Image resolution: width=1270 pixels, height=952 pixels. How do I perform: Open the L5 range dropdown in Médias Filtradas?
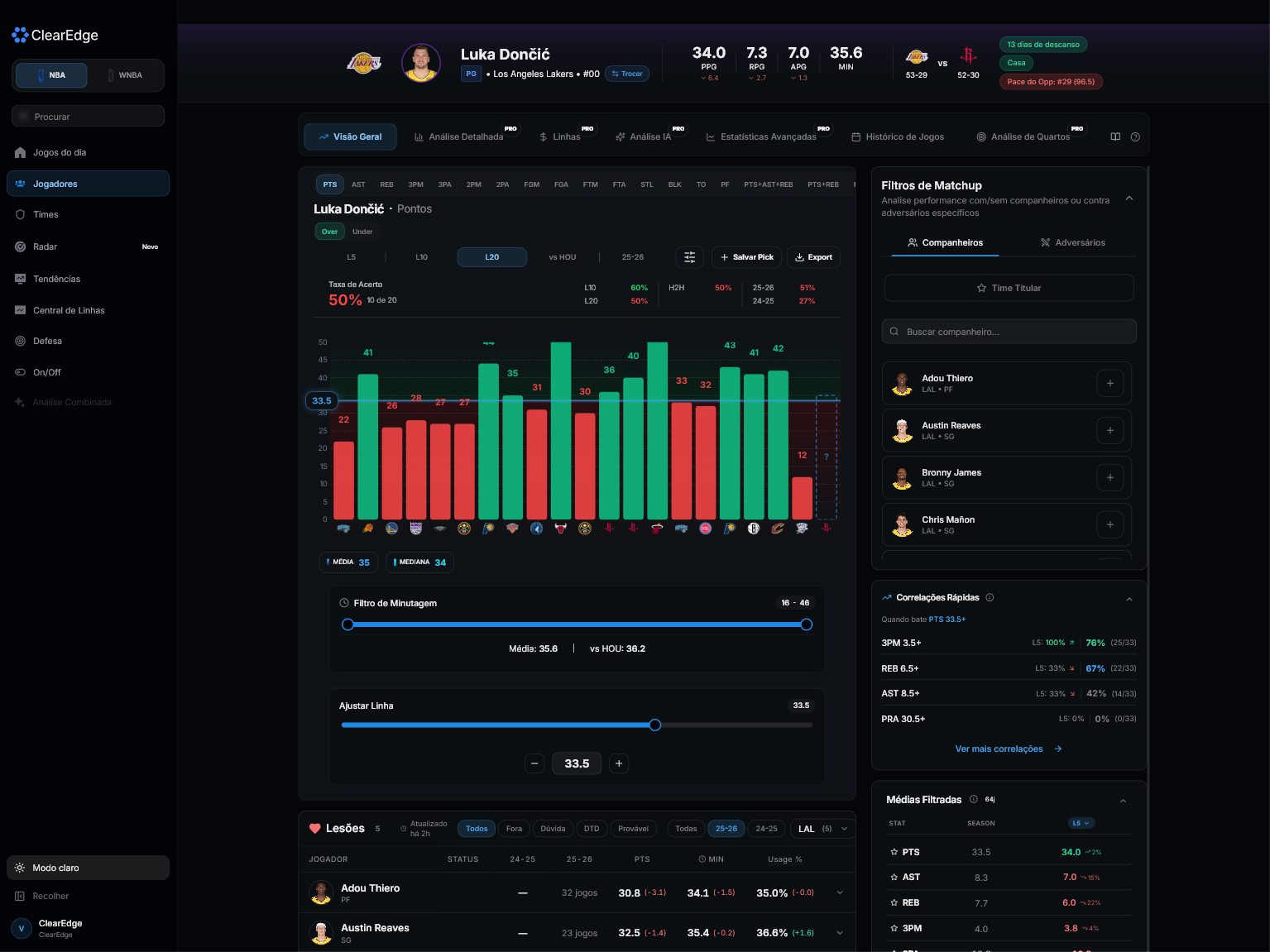coord(1081,823)
